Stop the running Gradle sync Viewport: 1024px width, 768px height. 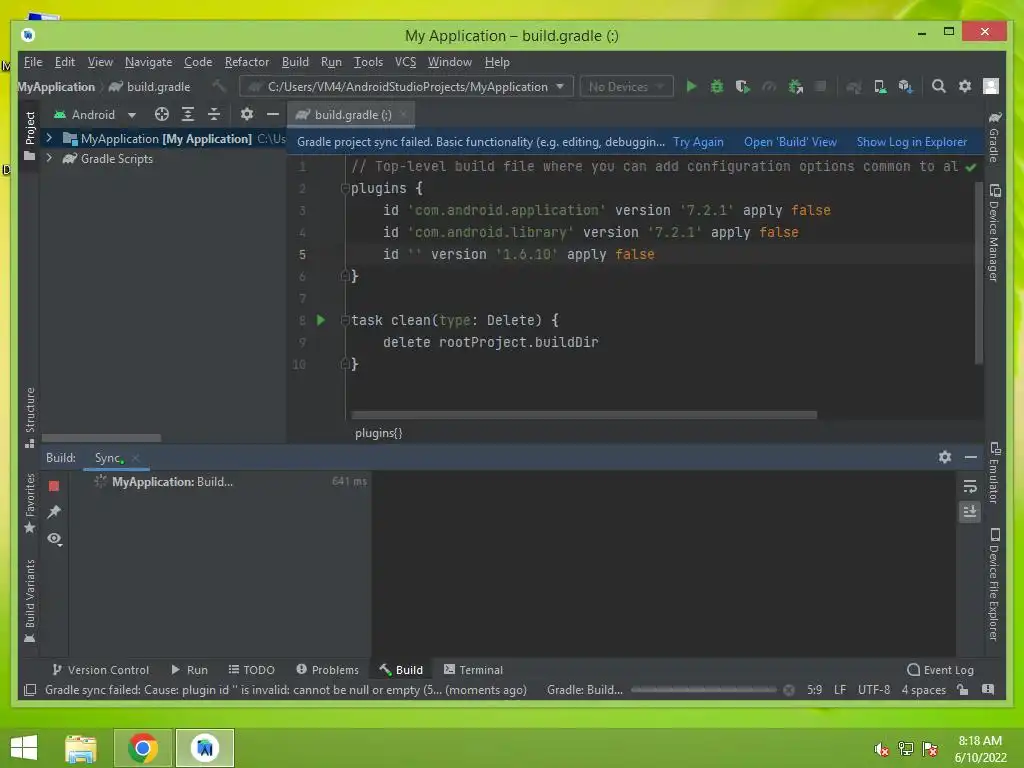point(54,486)
